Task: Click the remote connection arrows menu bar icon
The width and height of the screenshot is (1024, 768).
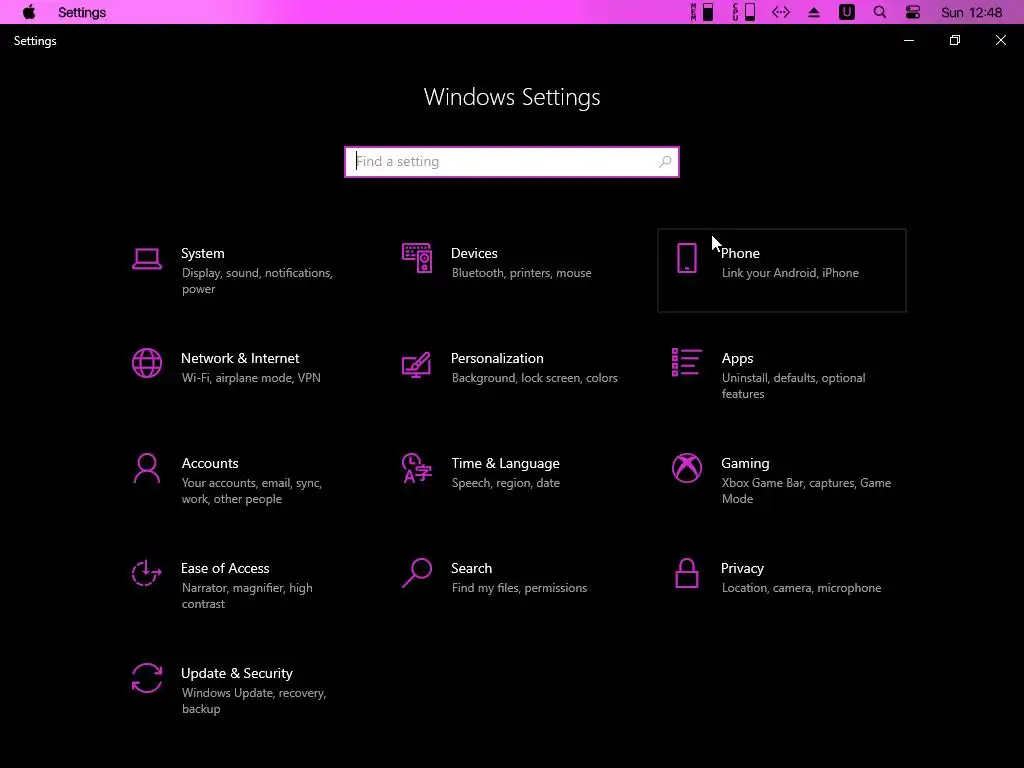Action: point(781,12)
